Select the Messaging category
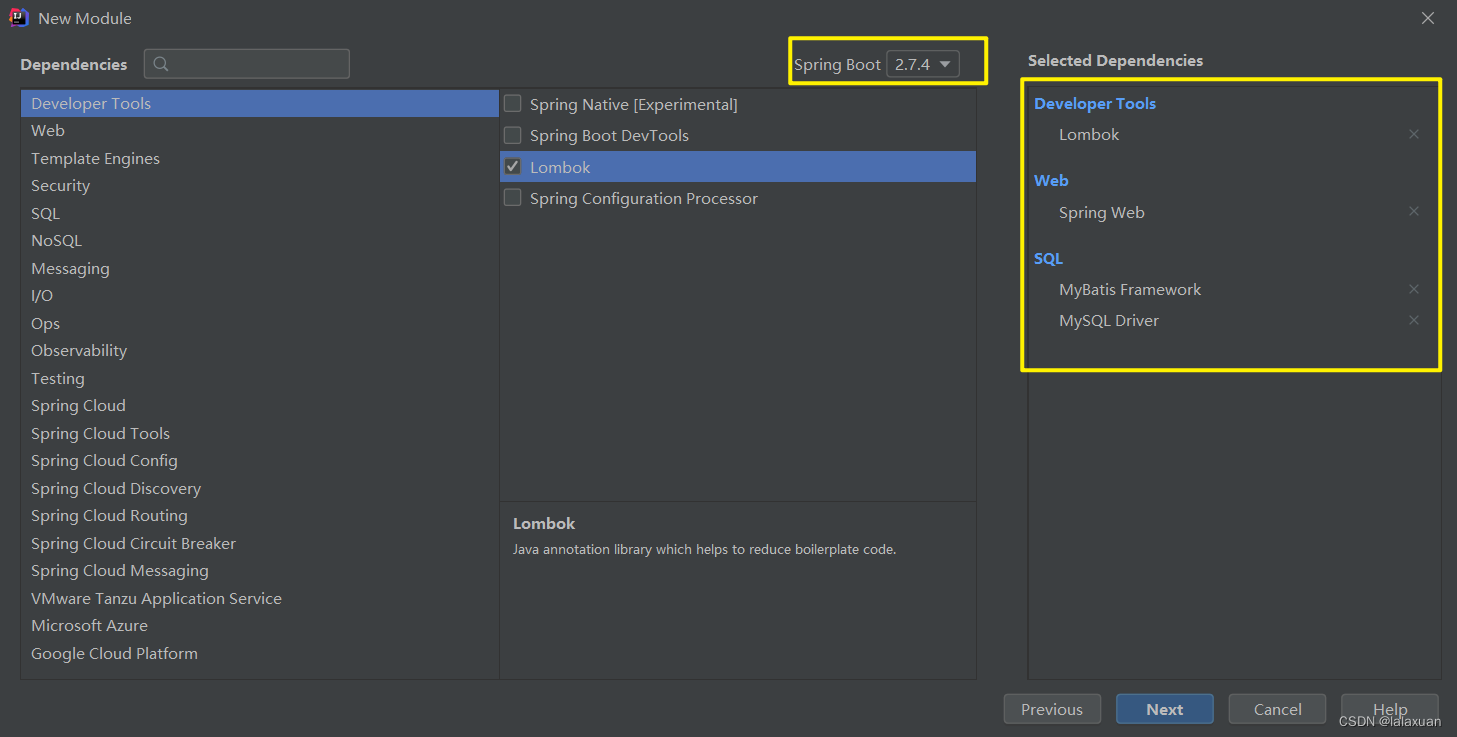This screenshot has height=737, width=1457. pyautogui.click(x=260, y=268)
